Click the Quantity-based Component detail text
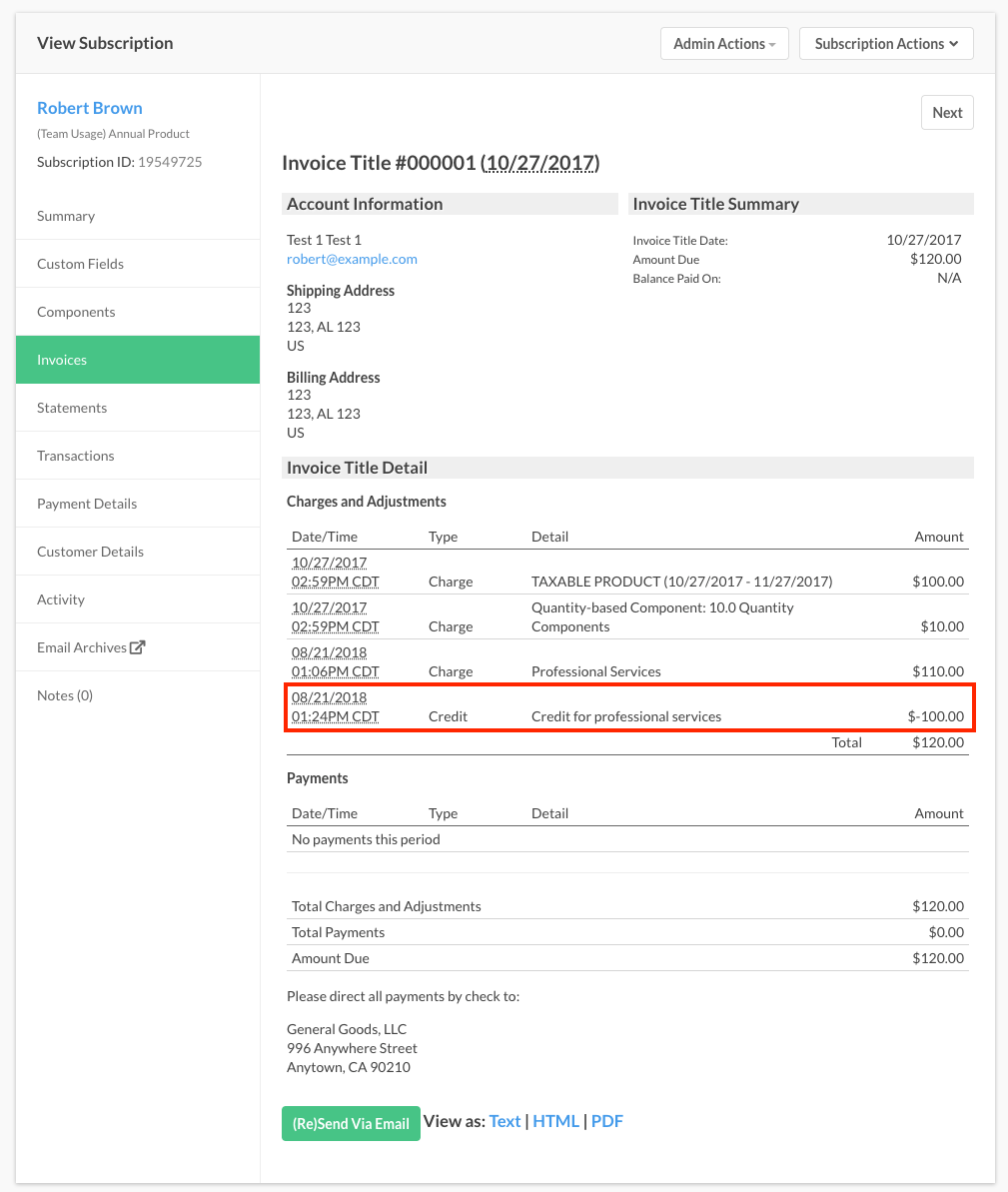Screen dimensions: 1008x1192 (x=662, y=616)
